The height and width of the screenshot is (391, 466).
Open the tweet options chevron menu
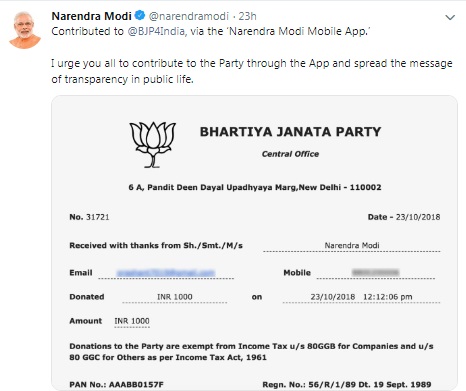pos(450,17)
